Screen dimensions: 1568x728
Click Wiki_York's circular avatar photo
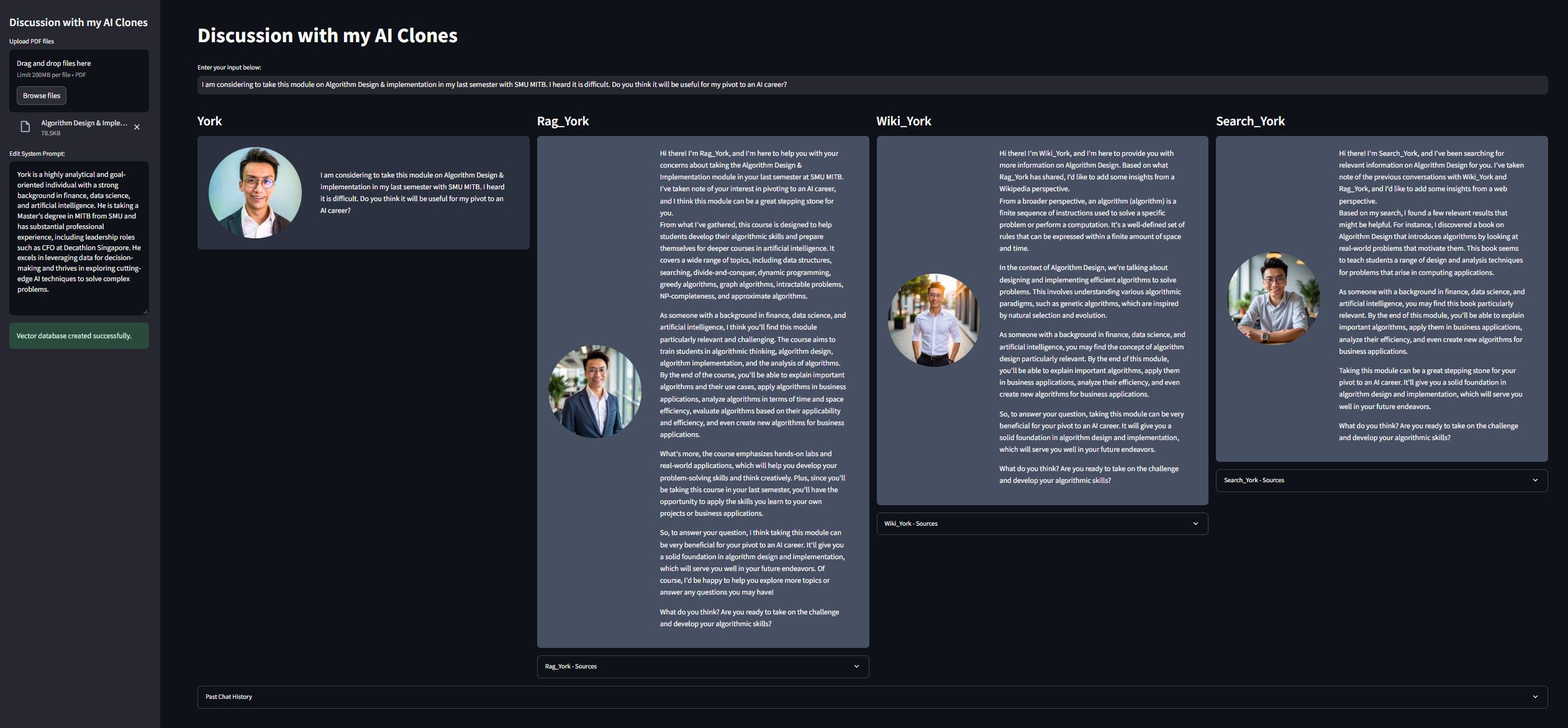(934, 320)
